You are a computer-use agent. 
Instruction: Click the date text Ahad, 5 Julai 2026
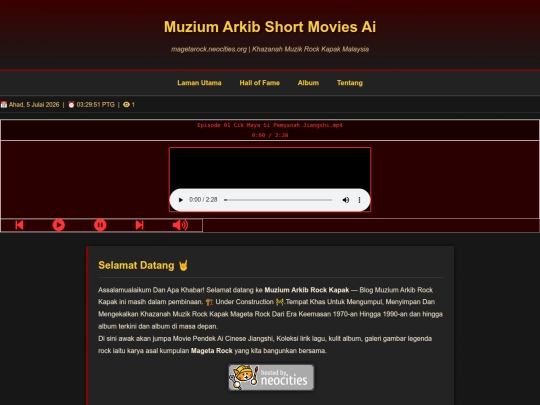tap(34, 105)
